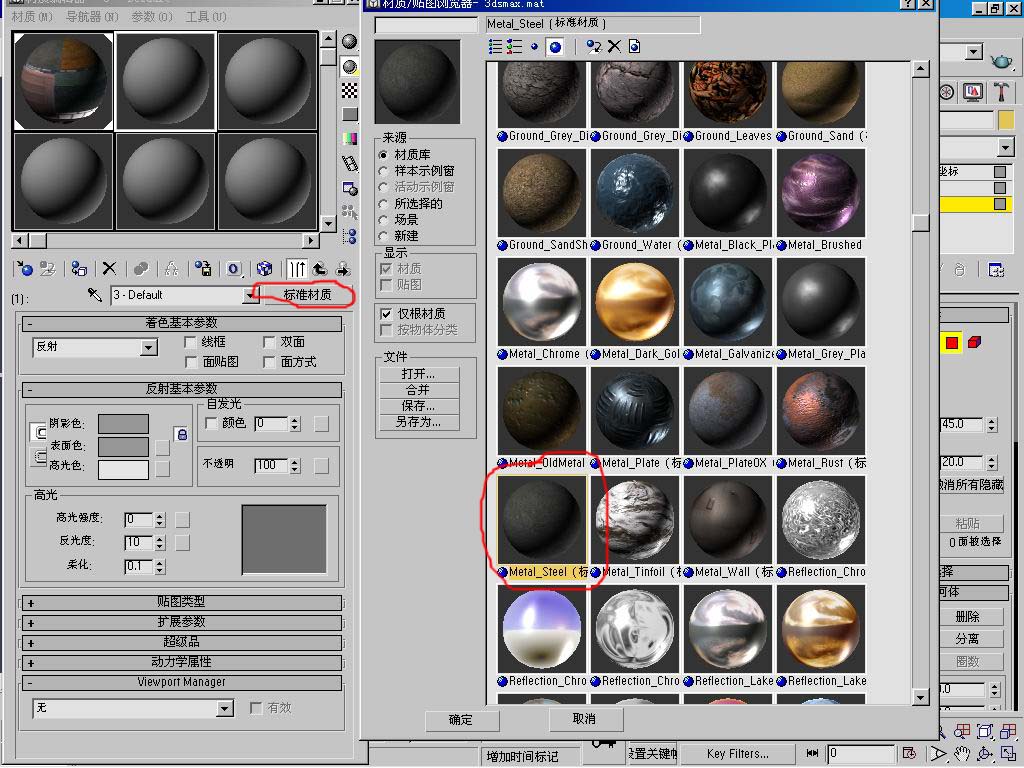This screenshot has height=768, width=1024.
Task: Expand the 超级品 rollout
Action: (x=182, y=643)
